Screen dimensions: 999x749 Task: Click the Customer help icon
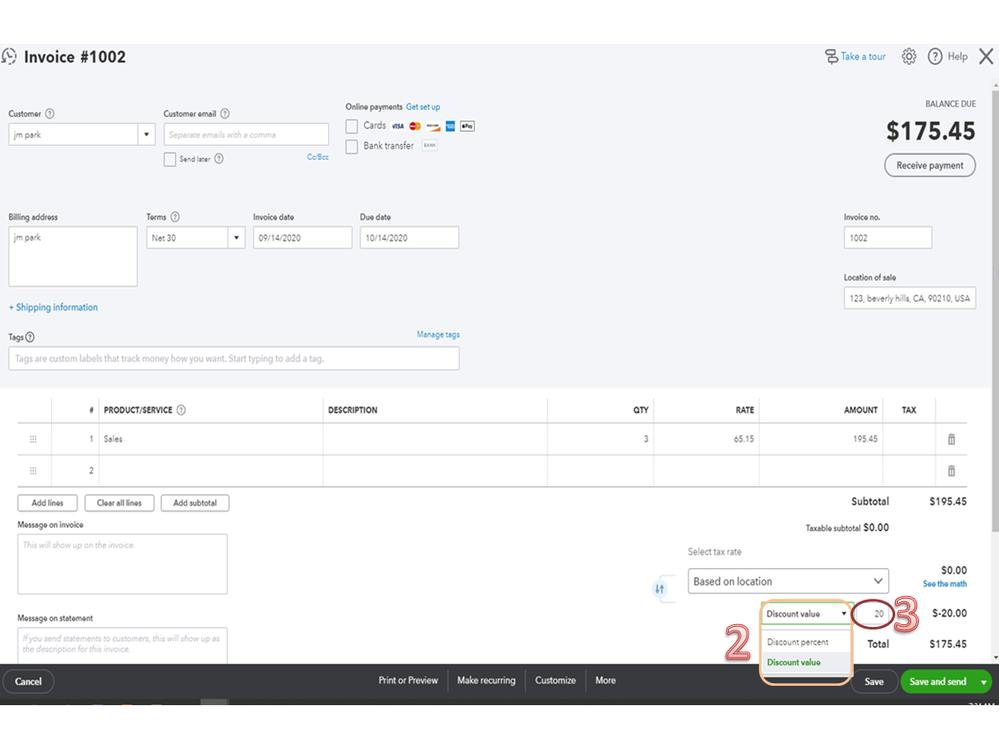(x=50, y=114)
